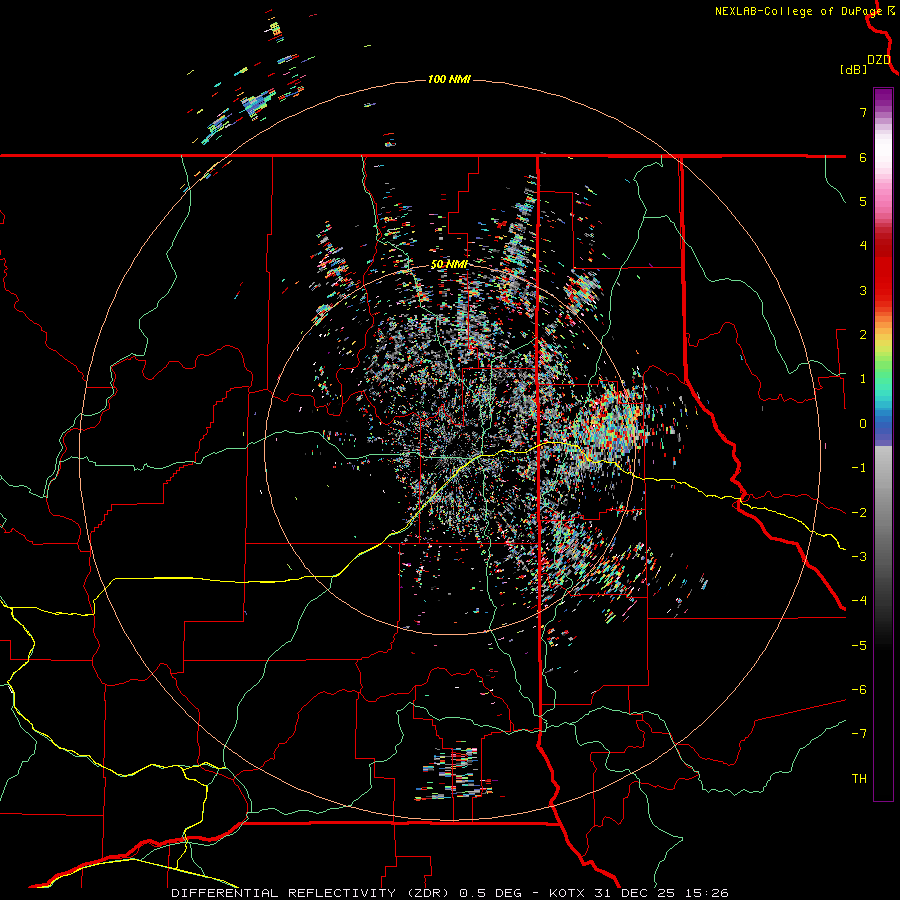This screenshot has height=900, width=900.
Task: Click the 0 dB scale tick label
Action: [863, 424]
